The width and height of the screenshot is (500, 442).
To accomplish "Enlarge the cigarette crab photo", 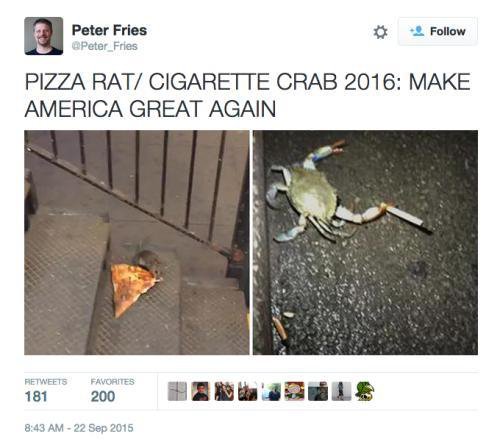I will tap(365, 242).
